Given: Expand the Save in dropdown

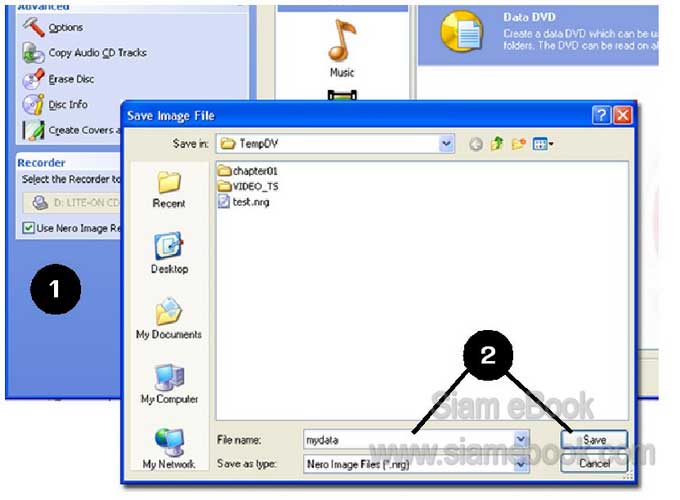Looking at the screenshot, I should click(x=446, y=144).
